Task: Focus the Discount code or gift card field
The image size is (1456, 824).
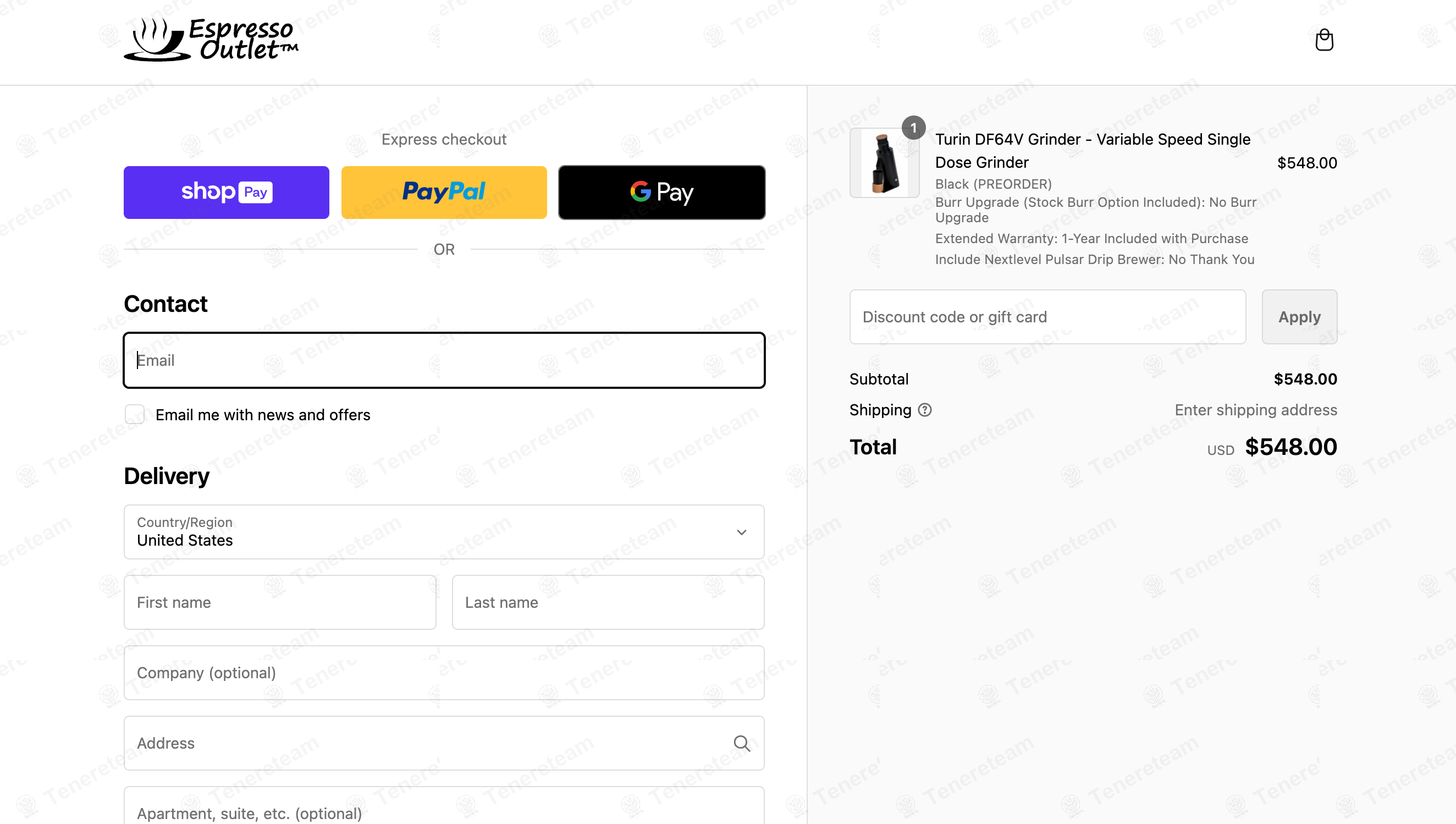Action: pos(1047,317)
